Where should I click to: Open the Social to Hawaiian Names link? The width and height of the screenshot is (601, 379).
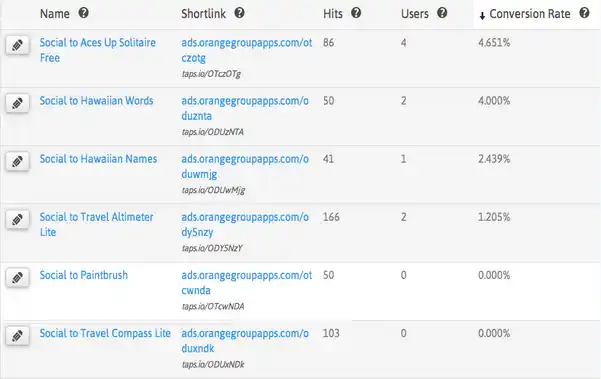(x=99, y=159)
